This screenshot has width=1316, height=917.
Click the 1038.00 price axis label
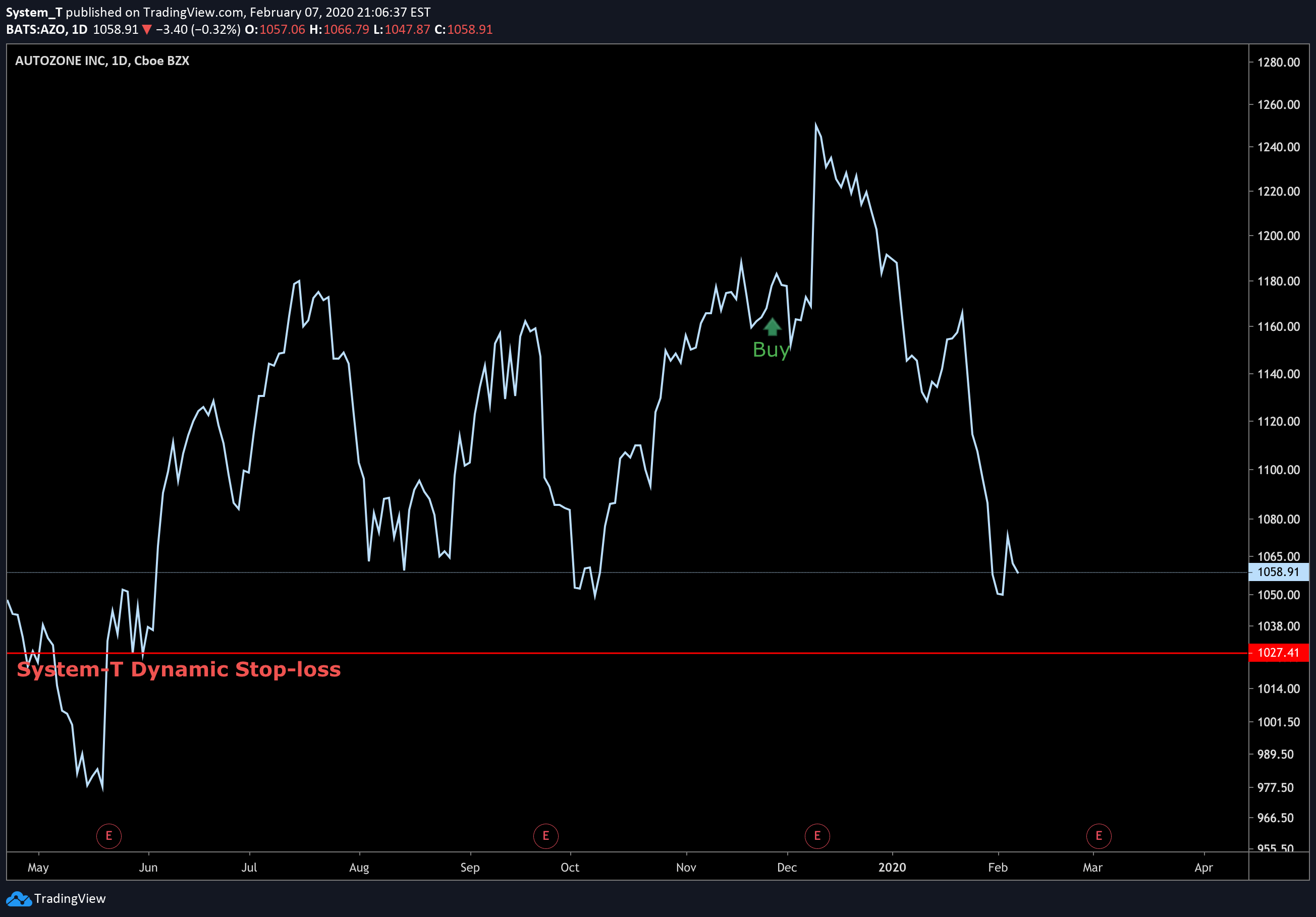(1279, 626)
